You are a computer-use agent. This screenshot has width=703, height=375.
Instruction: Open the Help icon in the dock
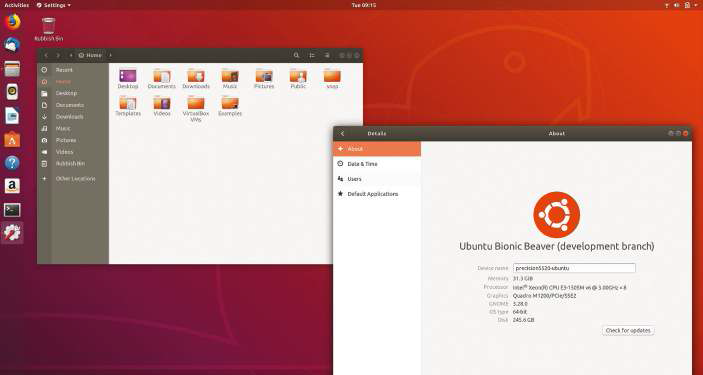(x=12, y=163)
